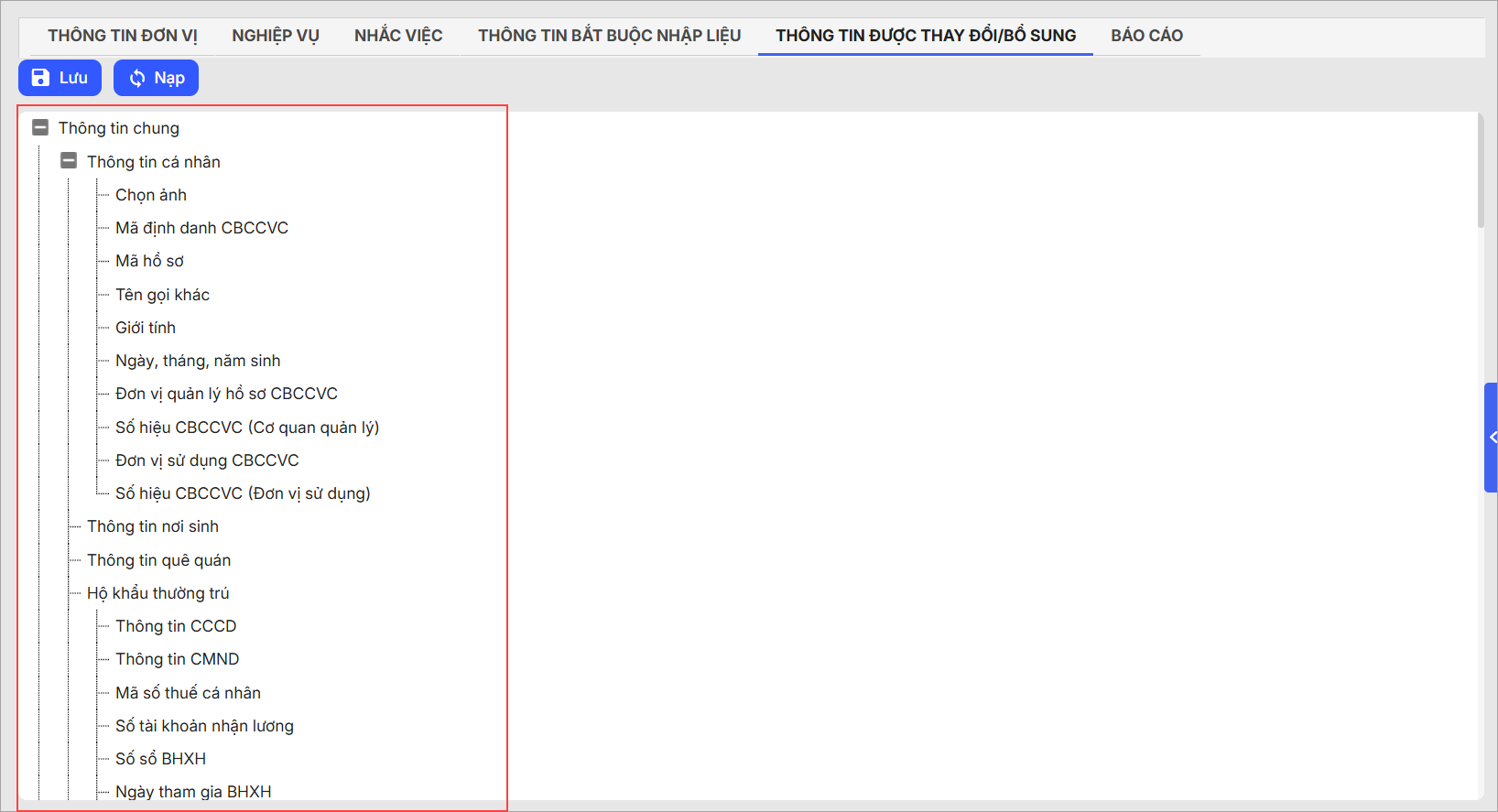Go to the Nhắc việc tab
1498x812 pixels.
[398, 36]
